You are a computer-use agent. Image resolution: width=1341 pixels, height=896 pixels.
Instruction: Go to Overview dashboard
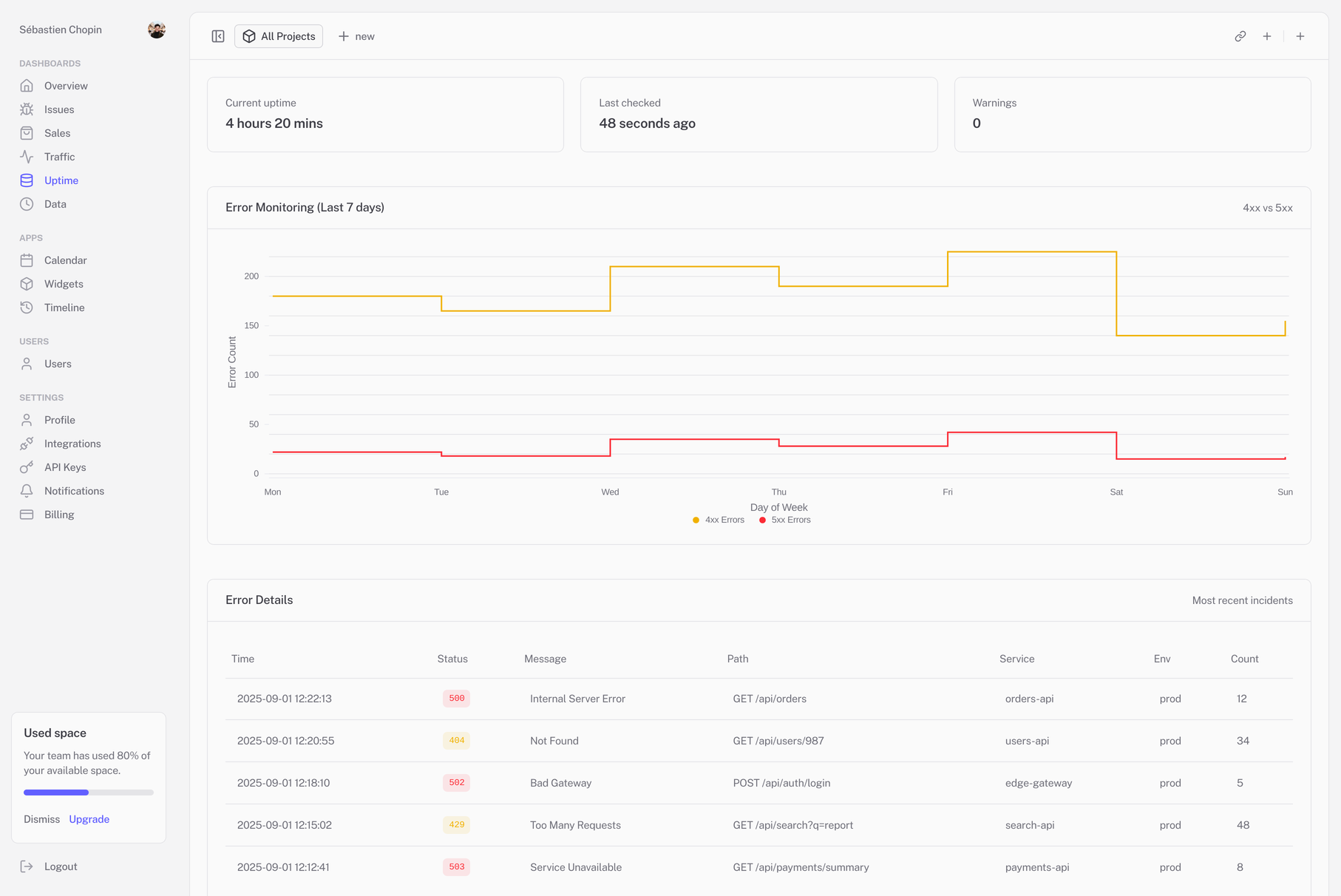(65, 86)
